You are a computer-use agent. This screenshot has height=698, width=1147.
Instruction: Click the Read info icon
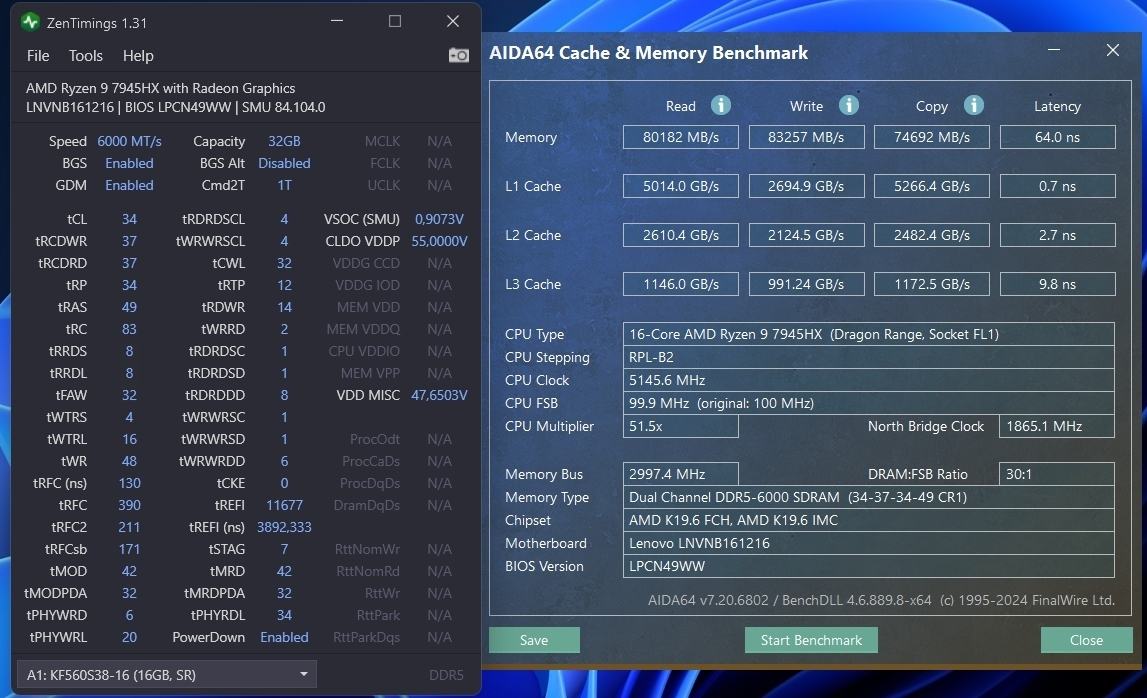(721, 105)
